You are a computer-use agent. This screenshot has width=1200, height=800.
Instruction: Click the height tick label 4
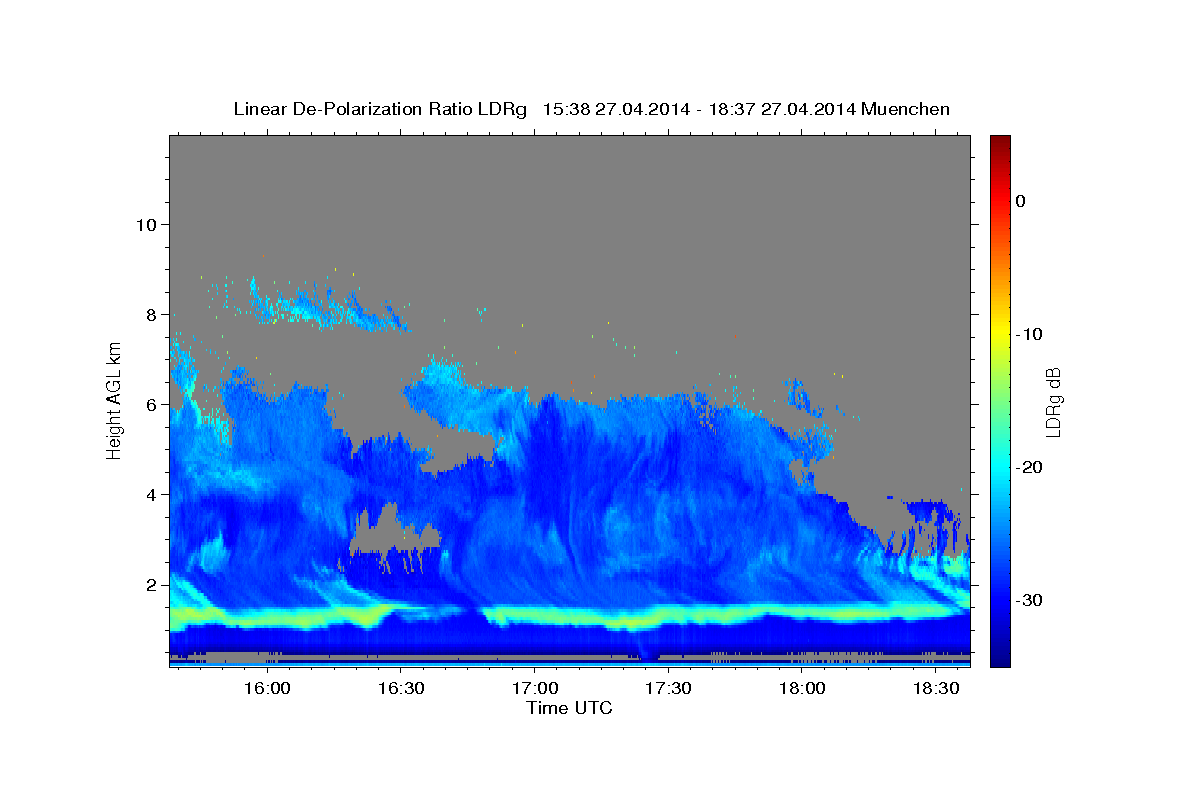click(151, 495)
